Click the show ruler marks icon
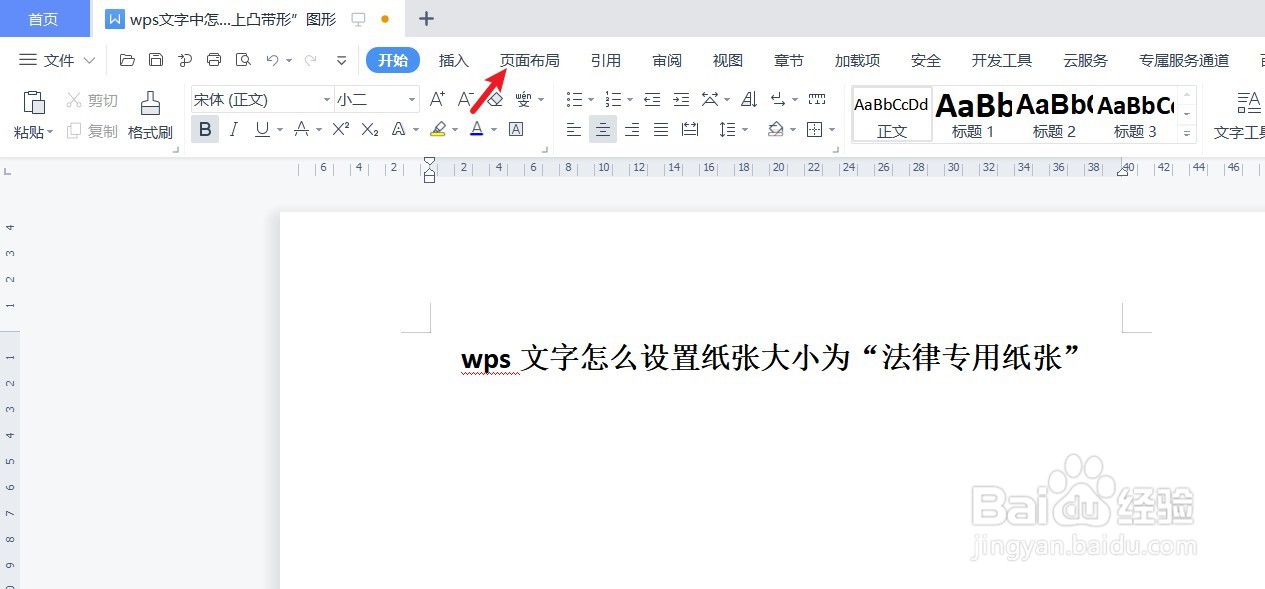This screenshot has height=589, width=1265. (x=817, y=99)
